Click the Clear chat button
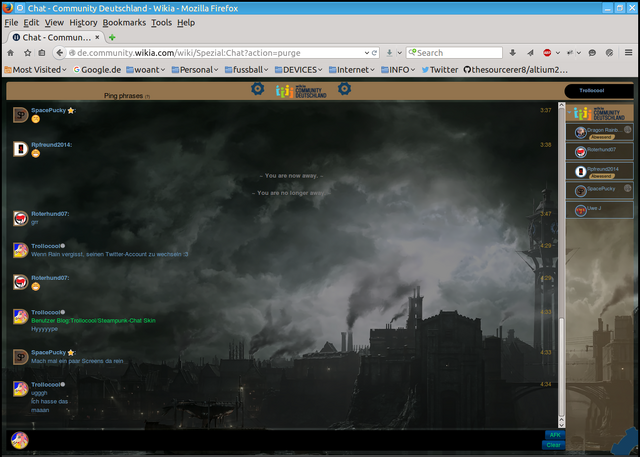The width and height of the screenshot is (640, 457). 553,445
